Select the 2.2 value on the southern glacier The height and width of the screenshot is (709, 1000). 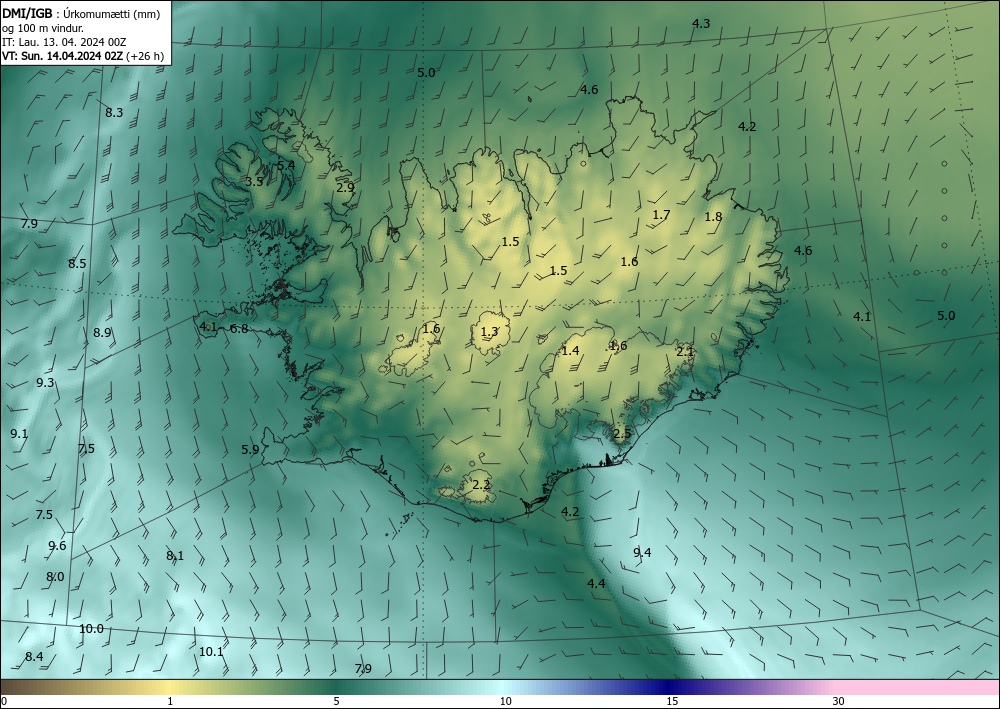(x=481, y=485)
